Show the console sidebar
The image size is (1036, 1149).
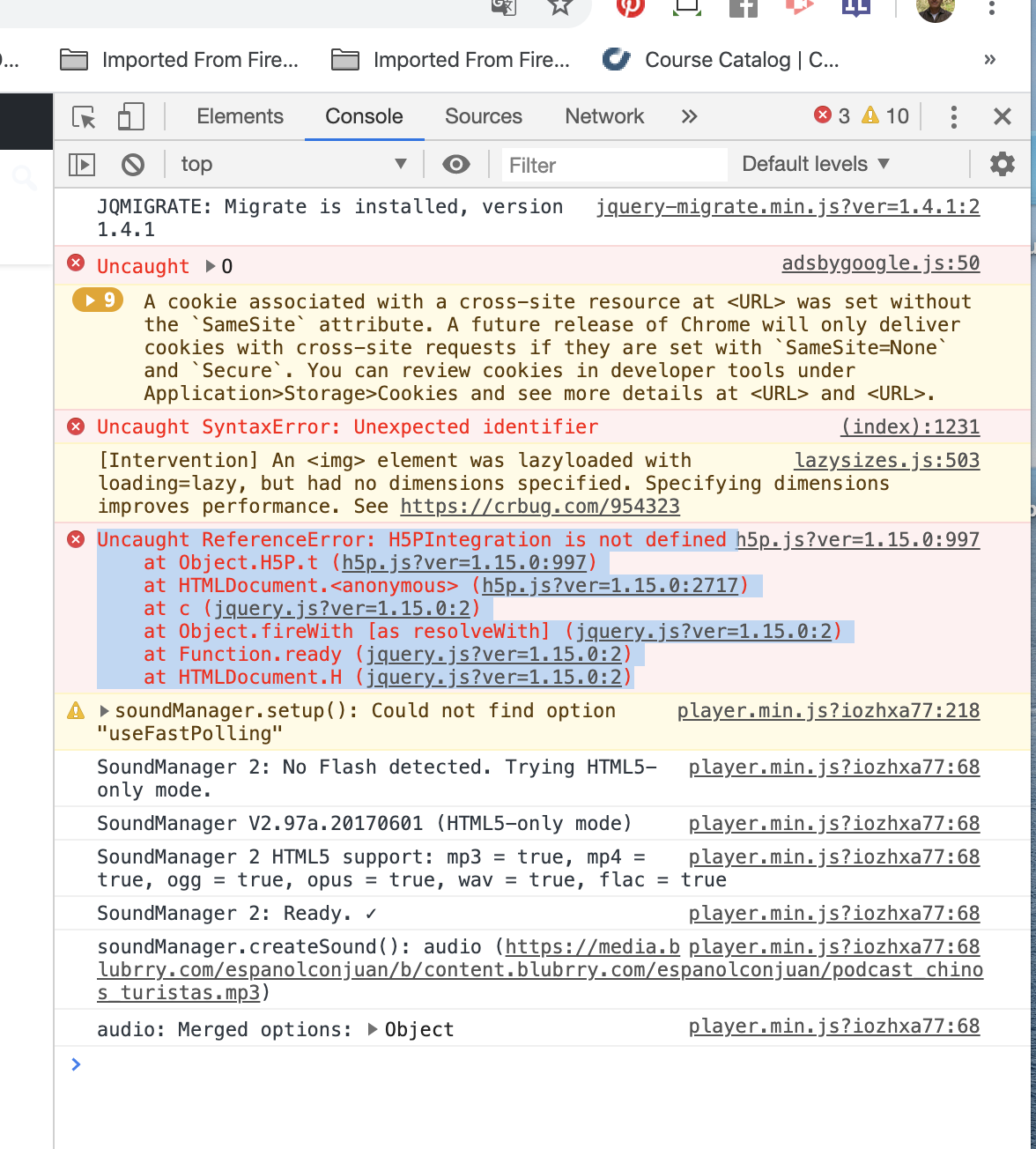(x=82, y=164)
